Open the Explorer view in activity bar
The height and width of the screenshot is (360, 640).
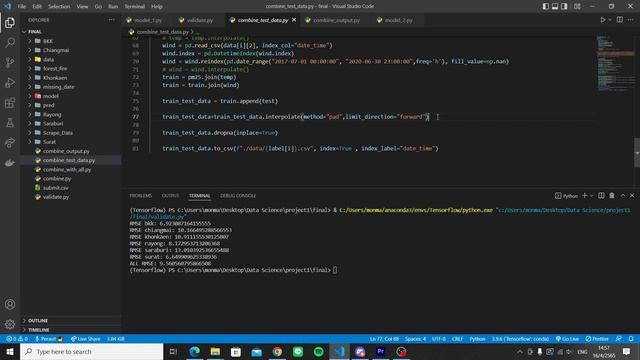(10, 22)
